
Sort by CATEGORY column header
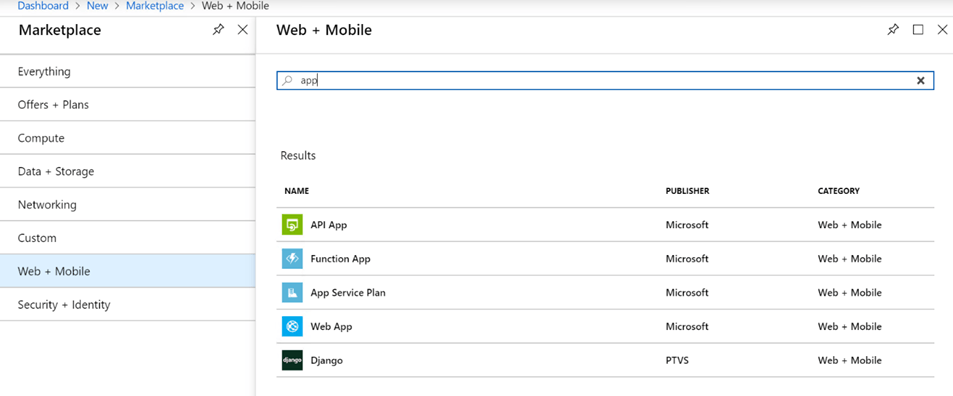[839, 191]
